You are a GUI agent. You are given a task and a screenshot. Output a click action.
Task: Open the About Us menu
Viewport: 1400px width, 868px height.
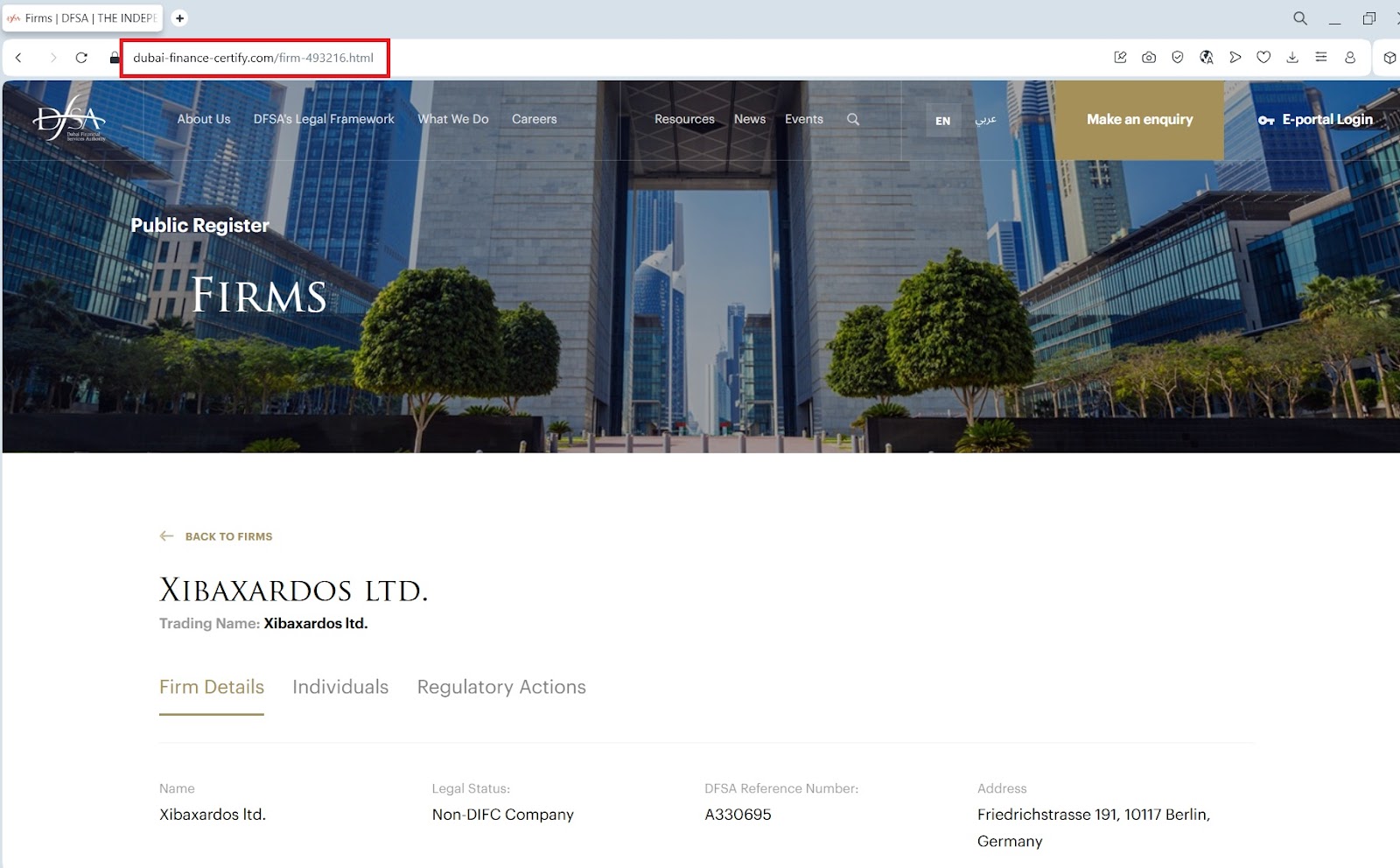[204, 119]
